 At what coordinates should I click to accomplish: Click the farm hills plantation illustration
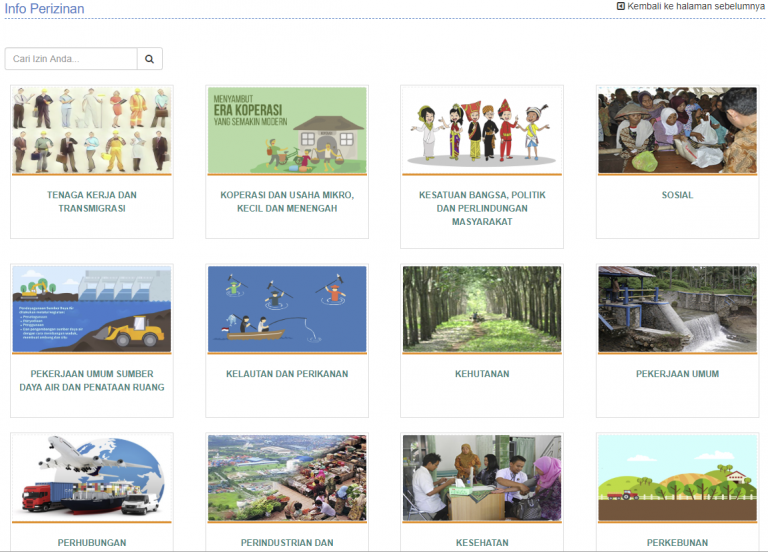(x=677, y=478)
